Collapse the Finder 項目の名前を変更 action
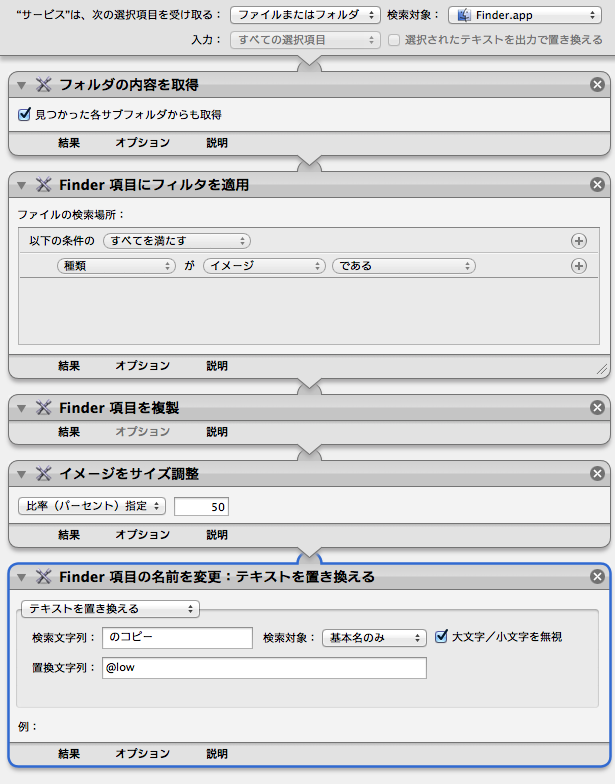 click(21, 577)
